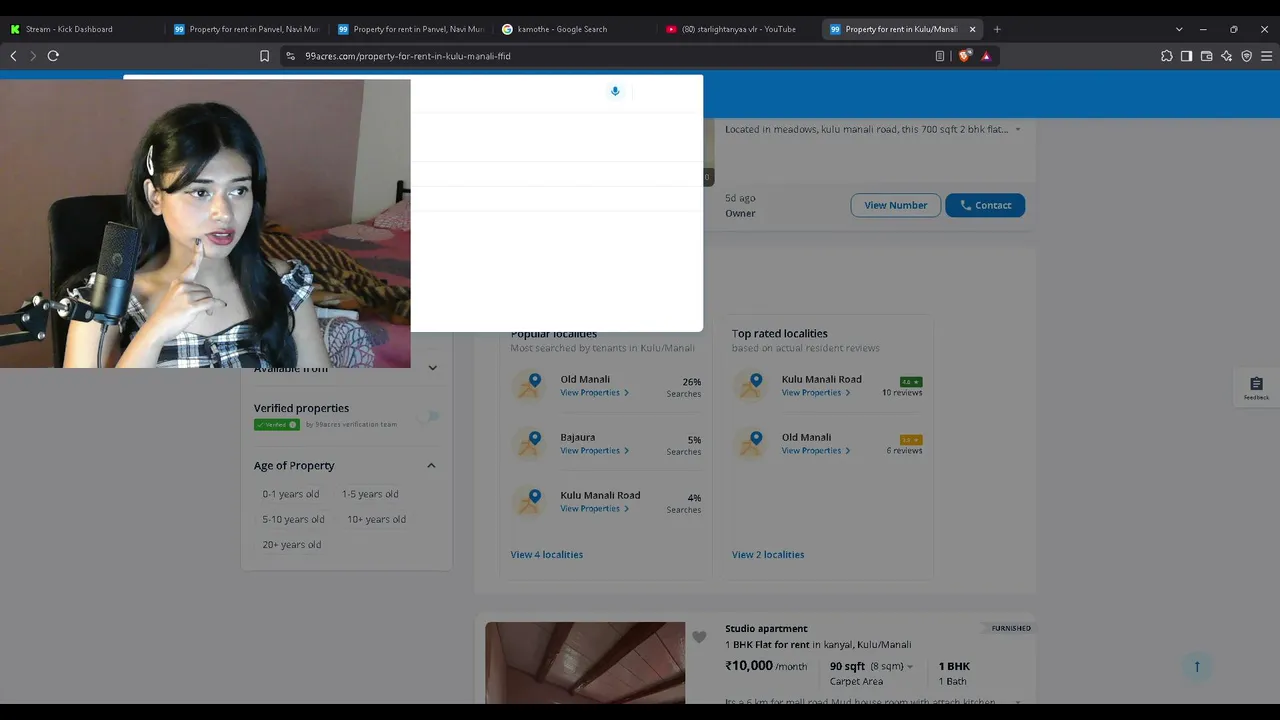Click the Old Manali map pin icon in Popular localities
The height and width of the screenshot is (720, 1280).
coord(529,385)
